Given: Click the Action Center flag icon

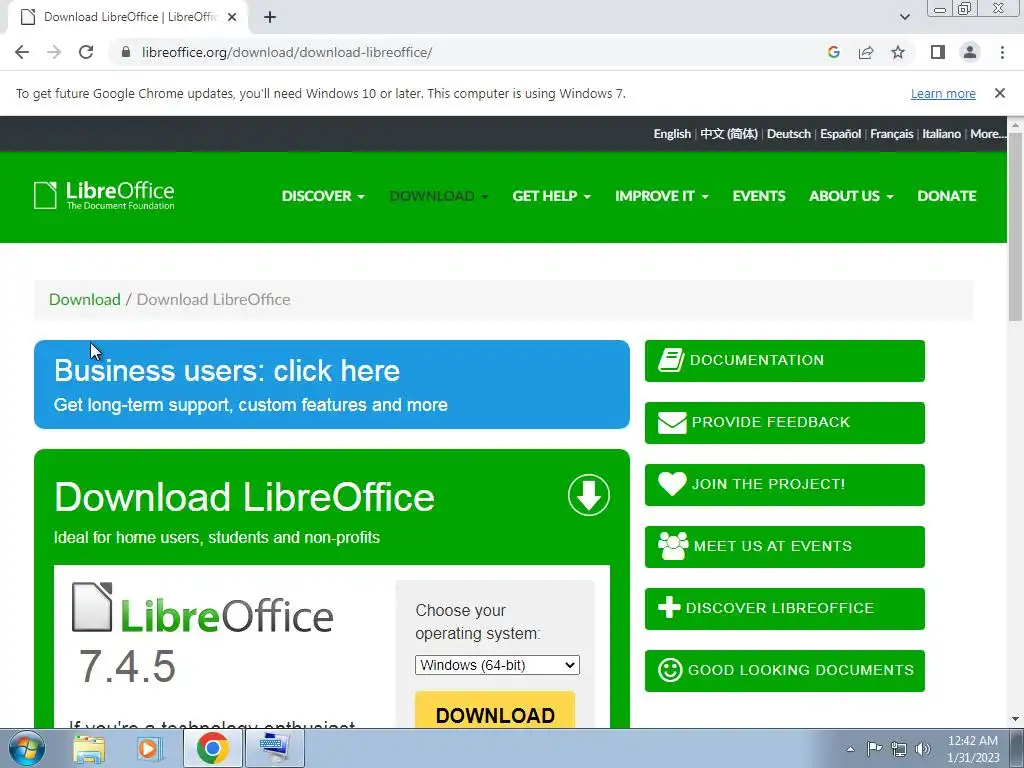Looking at the screenshot, I should pyautogui.click(x=874, y=749).
